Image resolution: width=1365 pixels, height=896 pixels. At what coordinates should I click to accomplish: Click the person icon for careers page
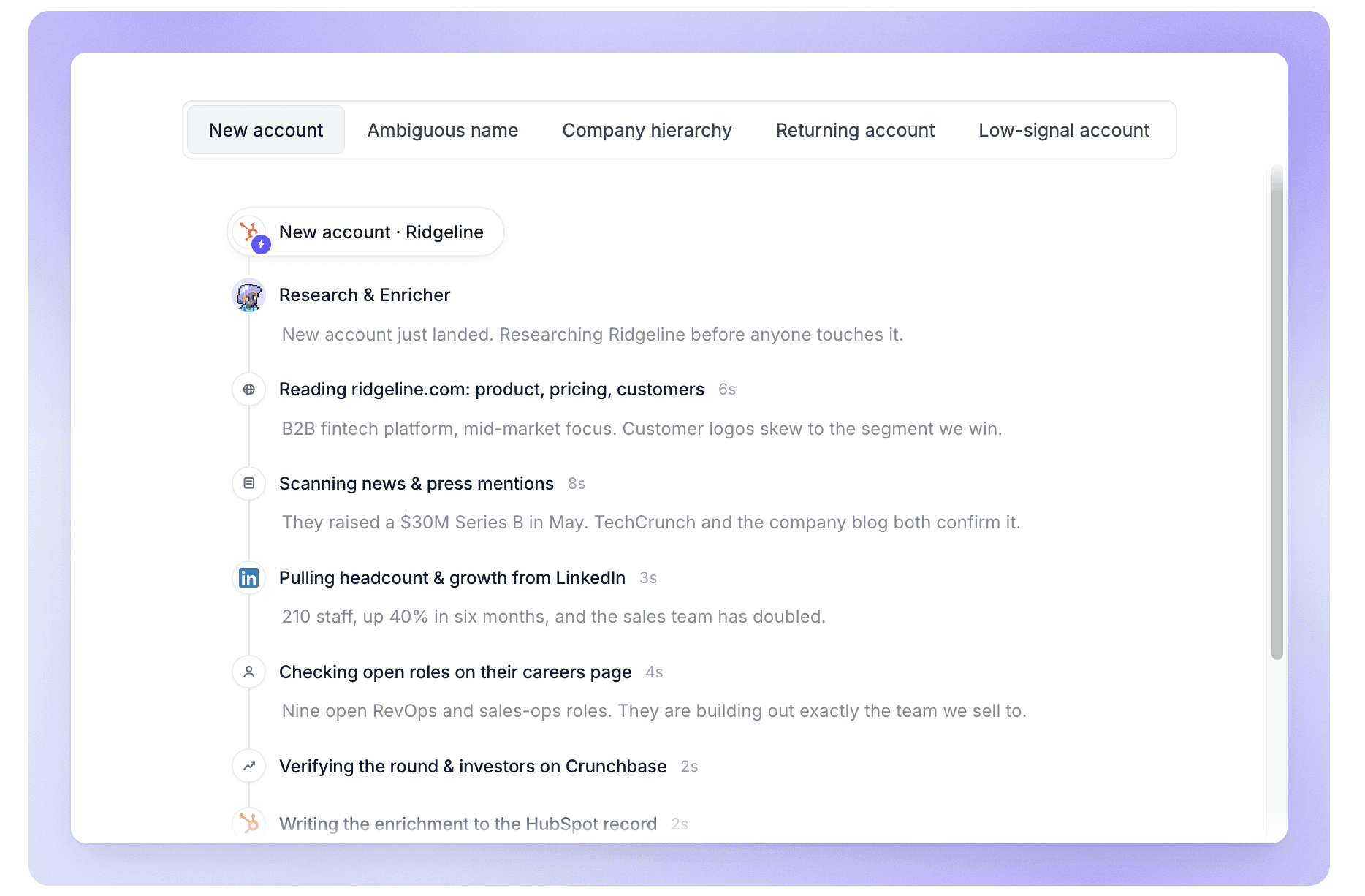(249, 672)
